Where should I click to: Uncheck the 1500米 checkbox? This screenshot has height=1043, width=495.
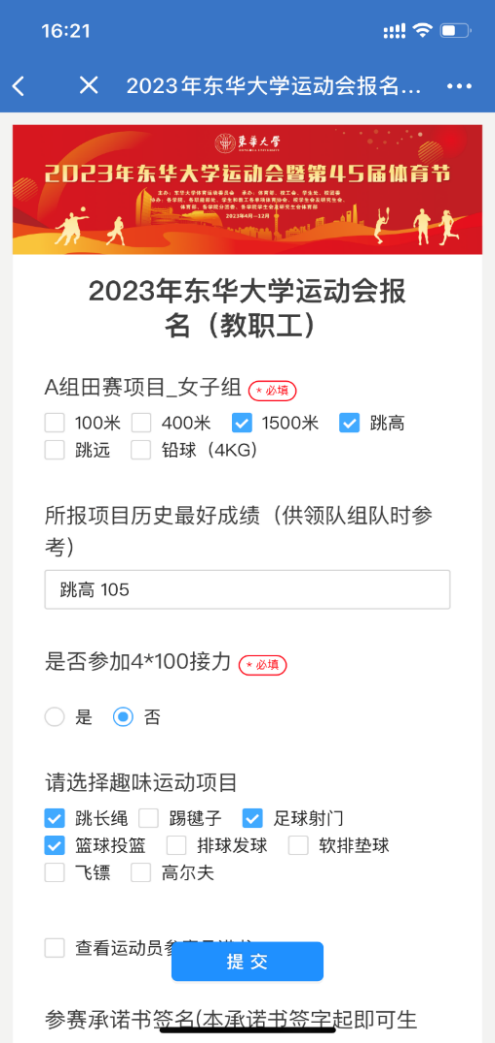click(x=242, y=422)
